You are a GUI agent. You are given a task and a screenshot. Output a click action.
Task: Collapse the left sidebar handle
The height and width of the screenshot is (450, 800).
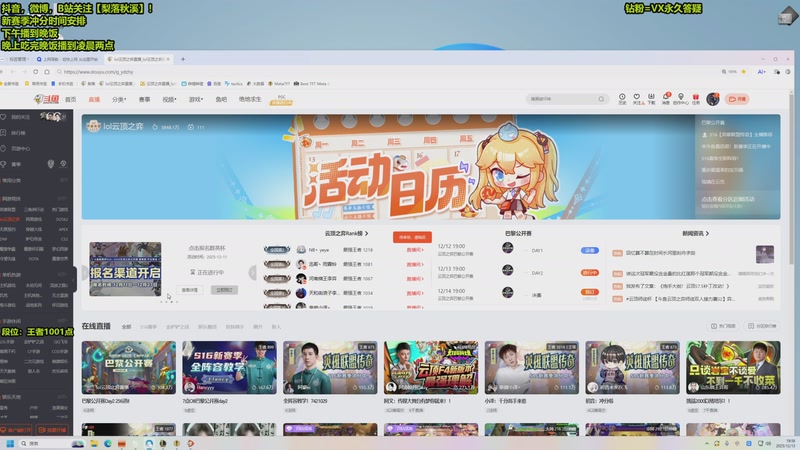click(74, 279)
